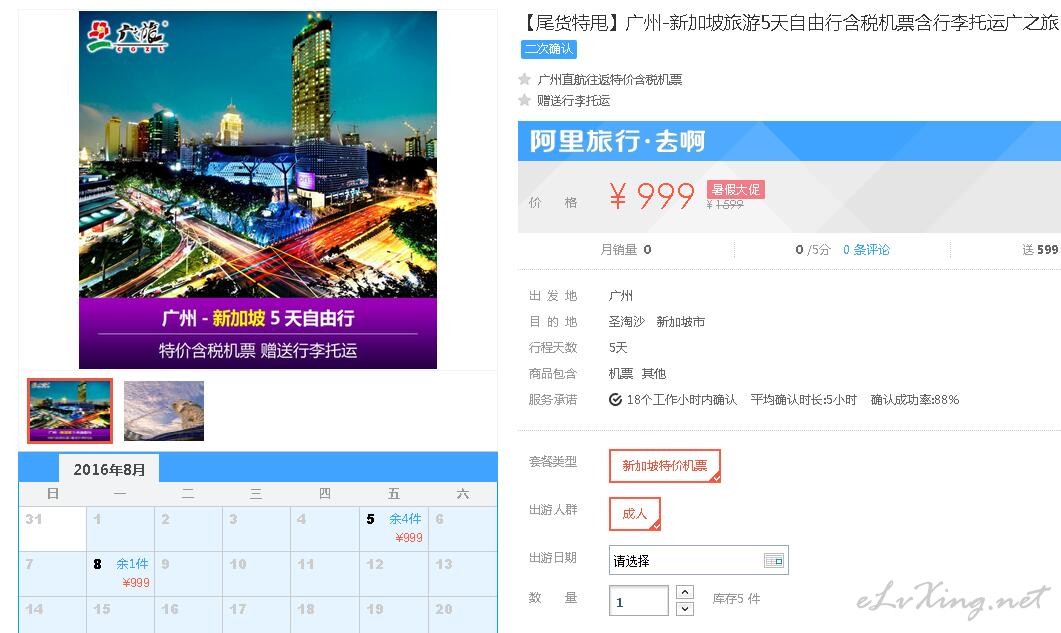Open the calendar icon in the date field
Viewport: 1061px width, 633px height.
click(773, 561)
